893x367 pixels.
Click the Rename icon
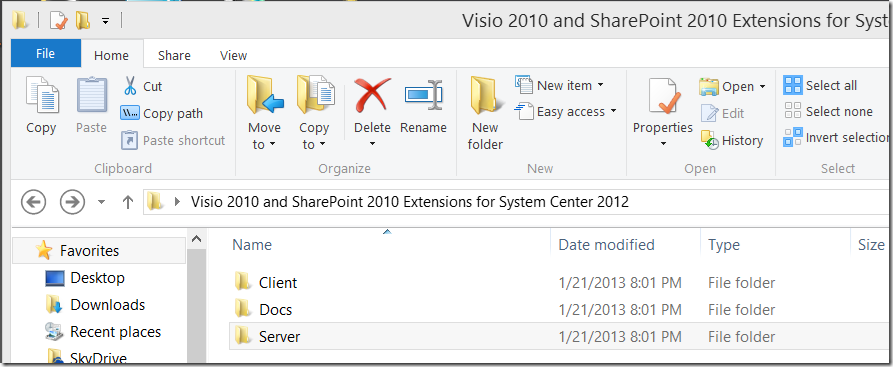pyautogui.click(x=423, y=95)
